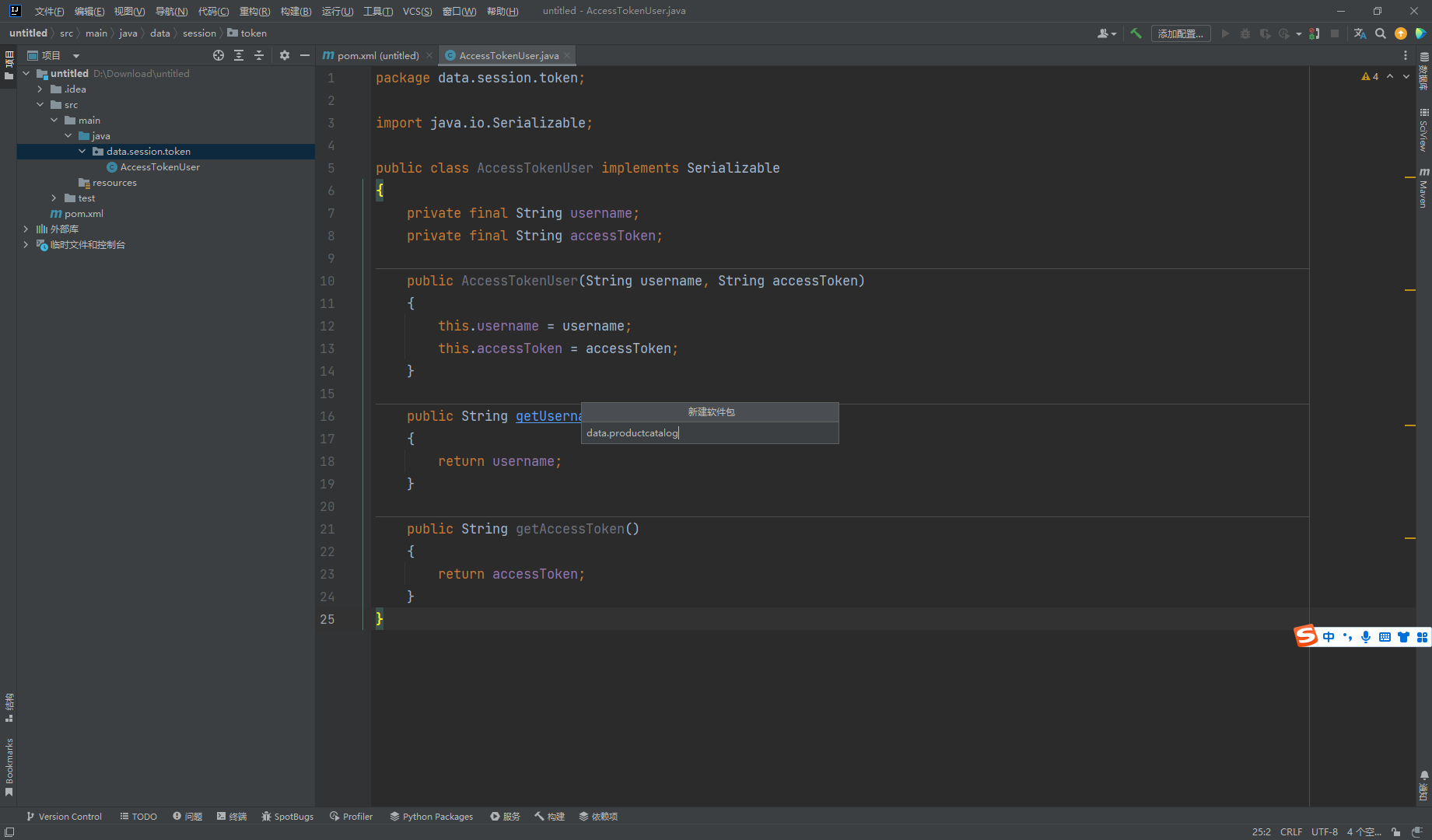Click the UTF-8 encoding in status bar
The height and width of the screenshot is (840, 1432).
[x=1324, y=831]
